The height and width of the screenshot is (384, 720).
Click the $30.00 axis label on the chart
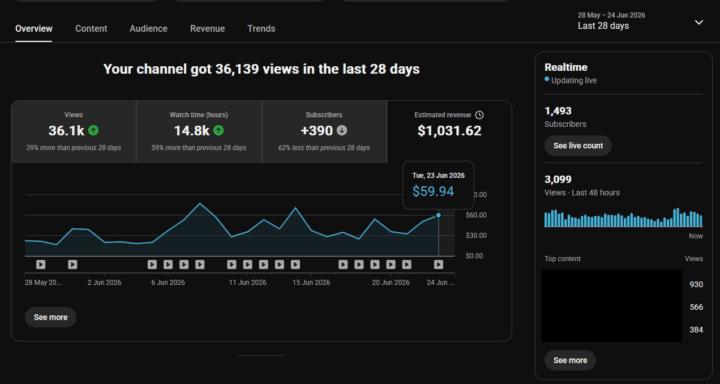[476, 235]
